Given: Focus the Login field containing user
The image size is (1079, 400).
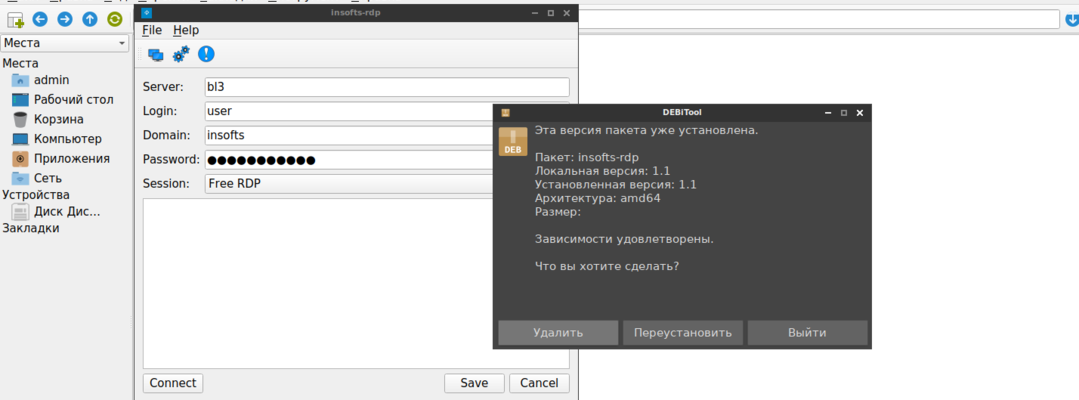Looking at the screenshot, I should (387, 111).
